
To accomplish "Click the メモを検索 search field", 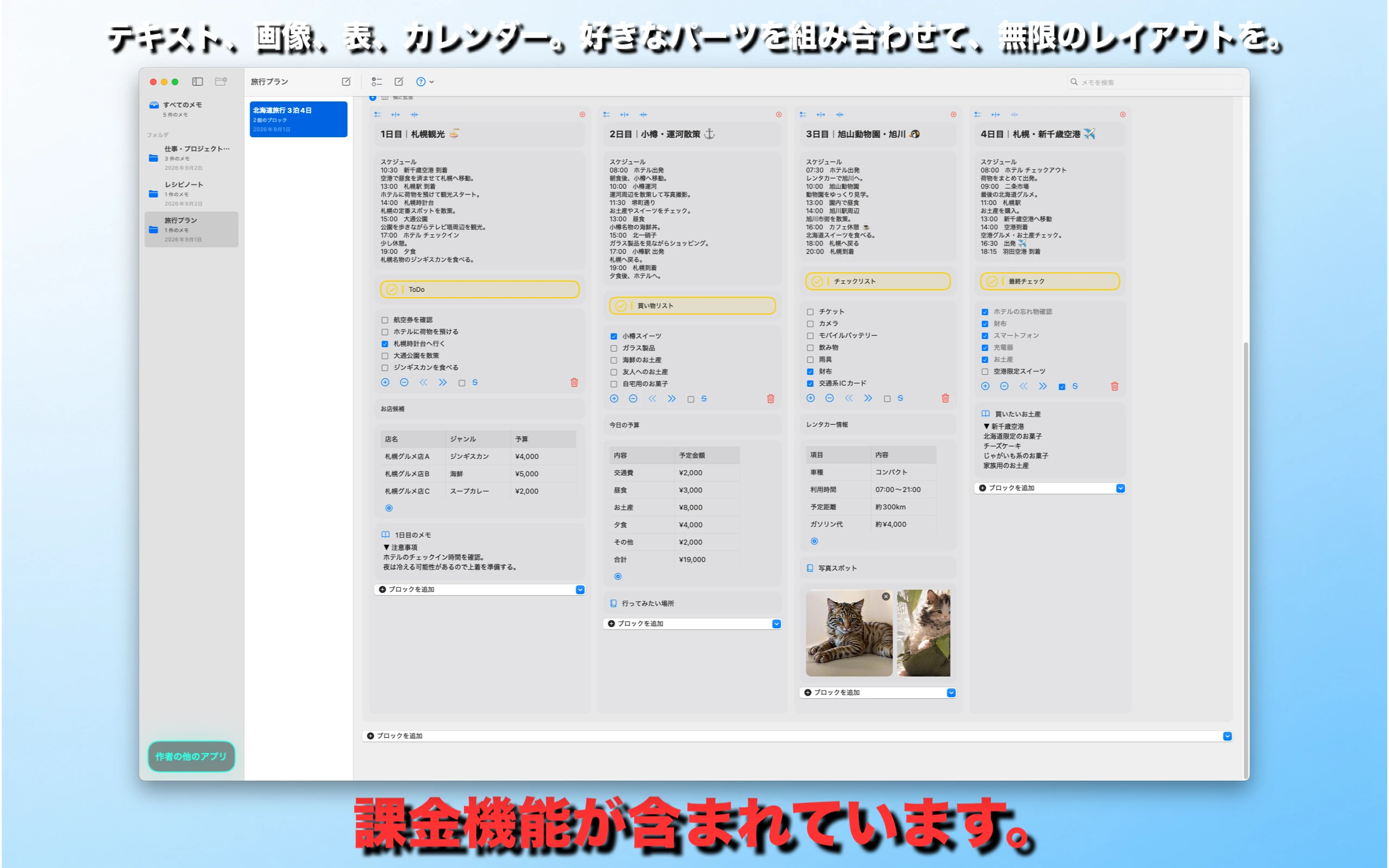I will point(1155,82).
